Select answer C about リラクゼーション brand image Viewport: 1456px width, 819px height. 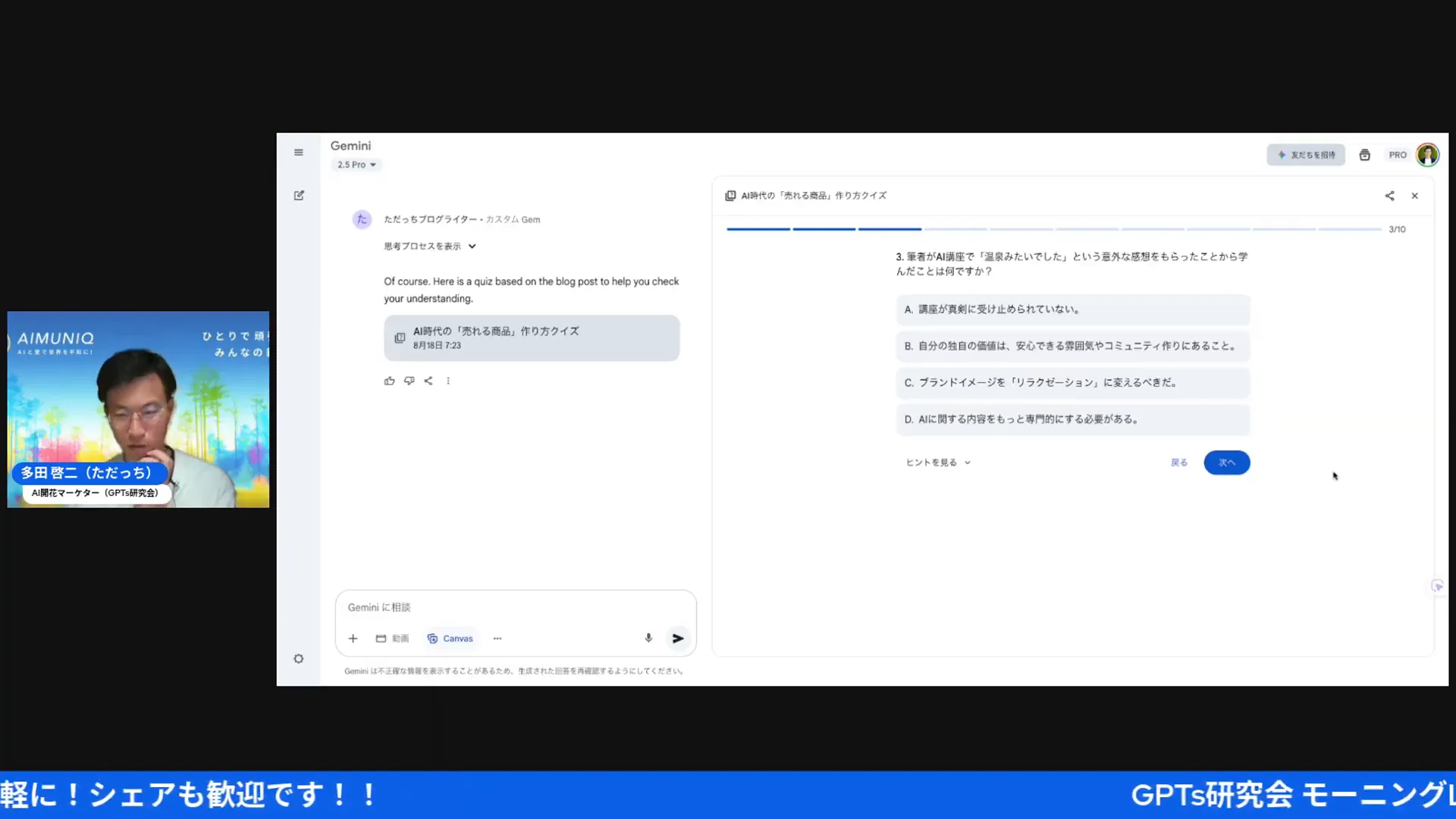(1072, 383)
